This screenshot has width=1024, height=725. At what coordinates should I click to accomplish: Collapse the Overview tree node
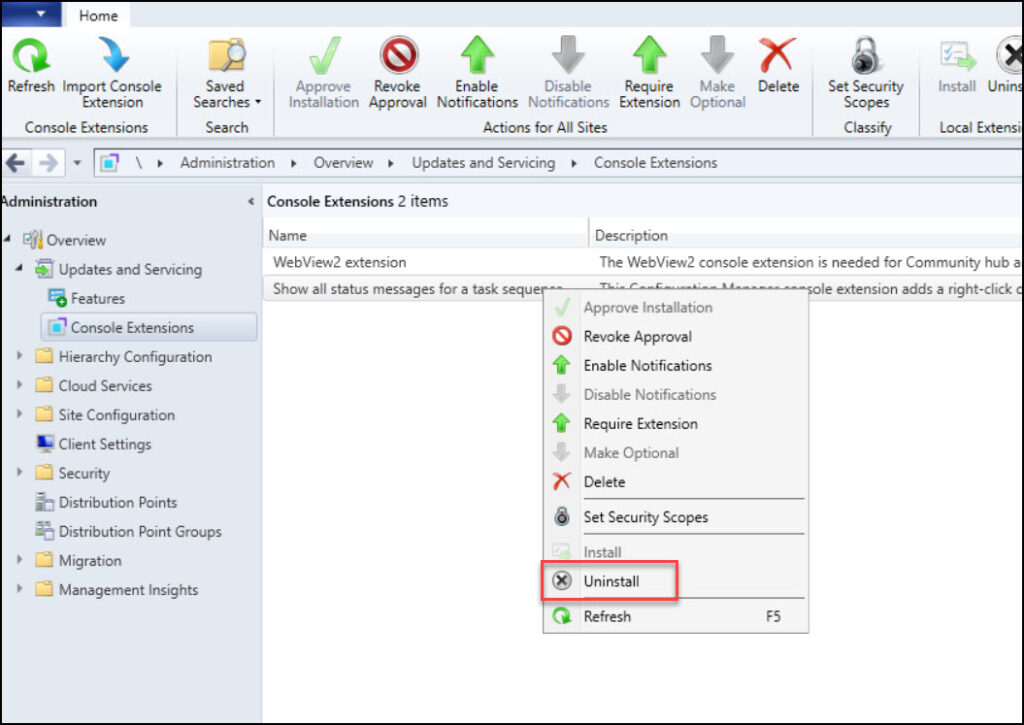8,239
